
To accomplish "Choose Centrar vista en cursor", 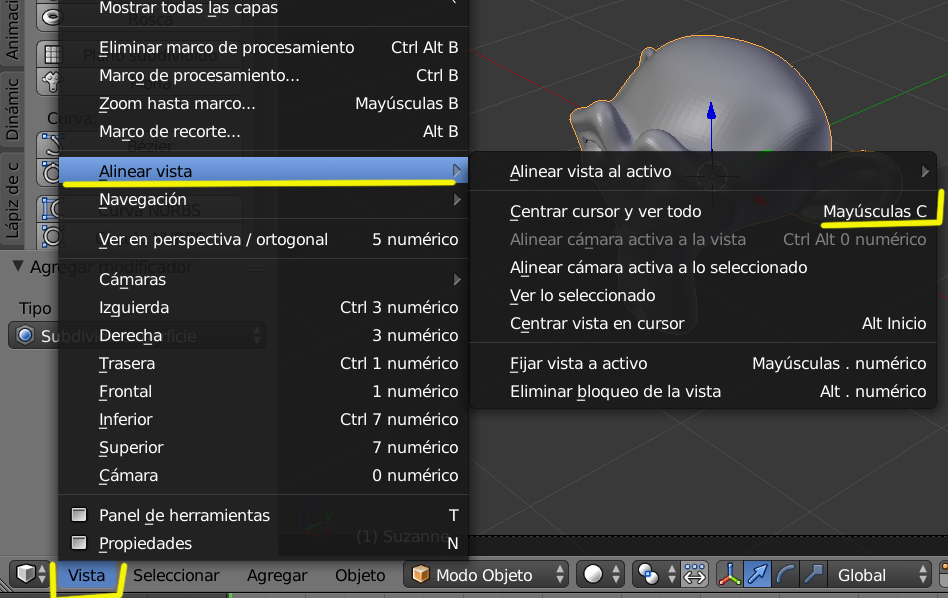I will (x=703, y=323).
